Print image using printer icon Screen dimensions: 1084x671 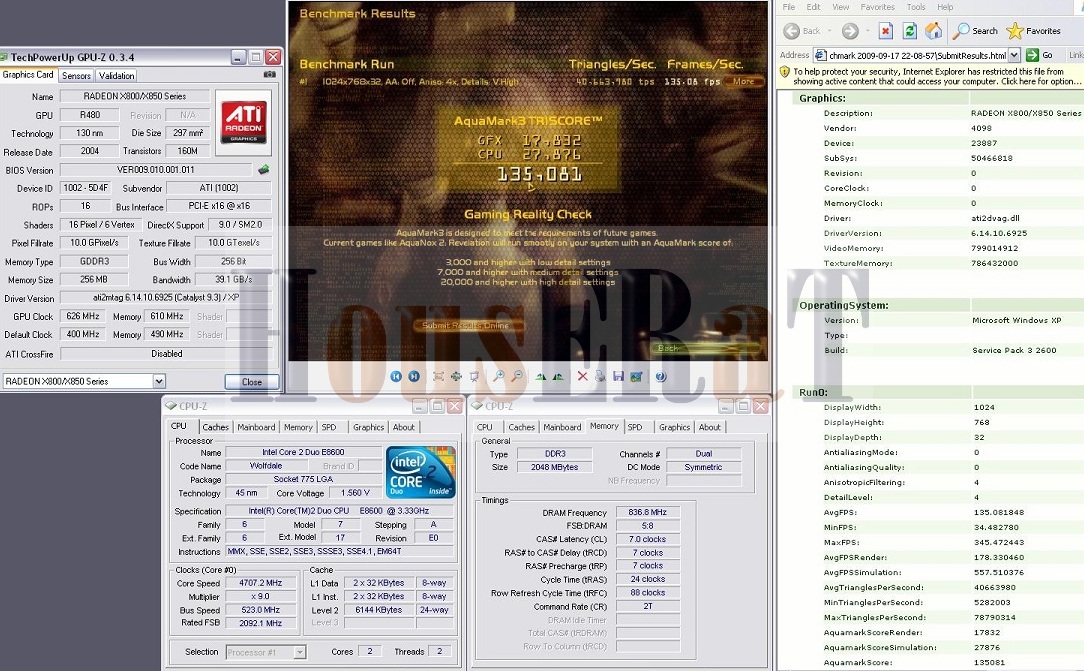[600, 376]
